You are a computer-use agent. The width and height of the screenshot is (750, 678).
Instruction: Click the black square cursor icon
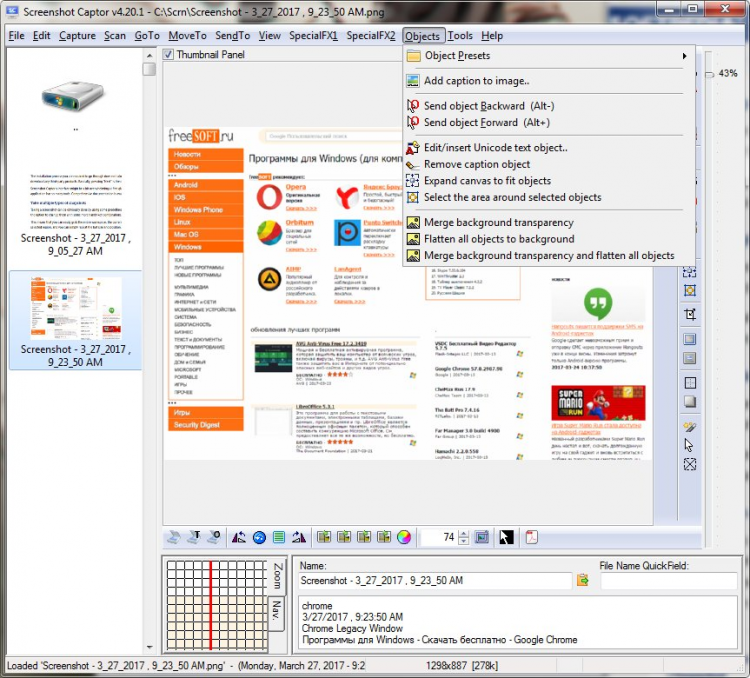[506, 537]
